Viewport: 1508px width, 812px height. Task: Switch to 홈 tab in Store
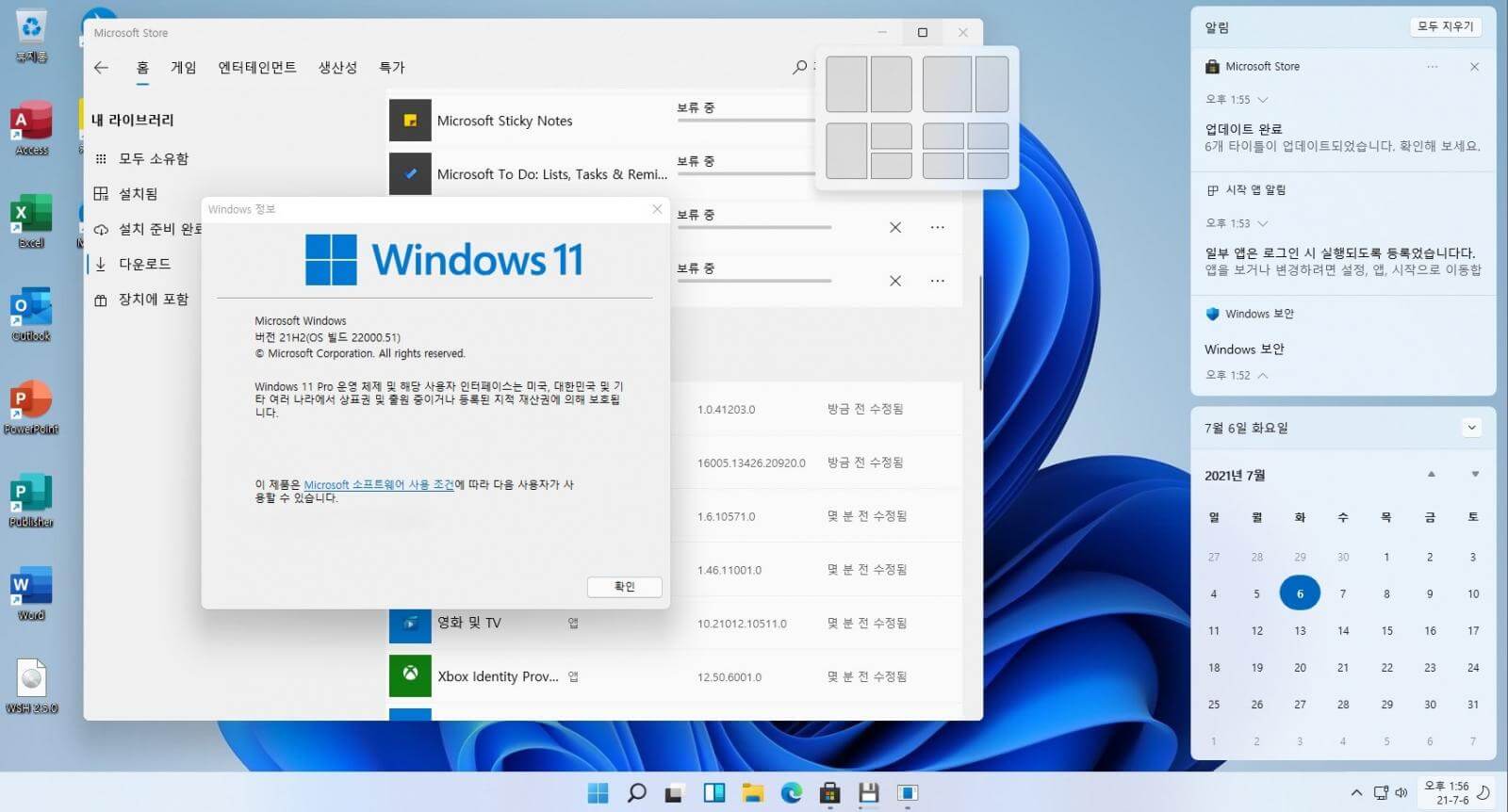pos(142,68)
